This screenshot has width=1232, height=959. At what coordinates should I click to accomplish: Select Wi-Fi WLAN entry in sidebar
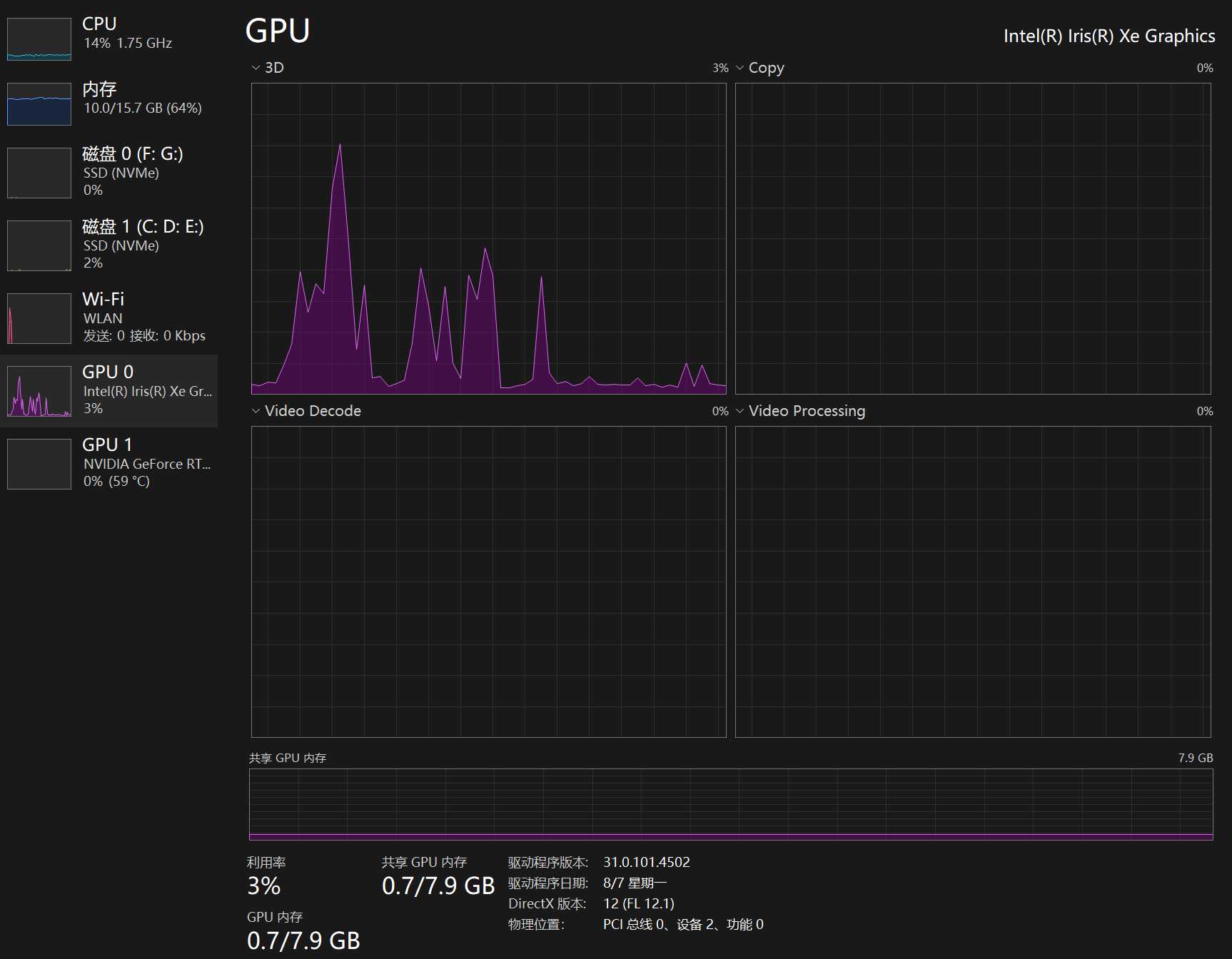pos(103,300)
